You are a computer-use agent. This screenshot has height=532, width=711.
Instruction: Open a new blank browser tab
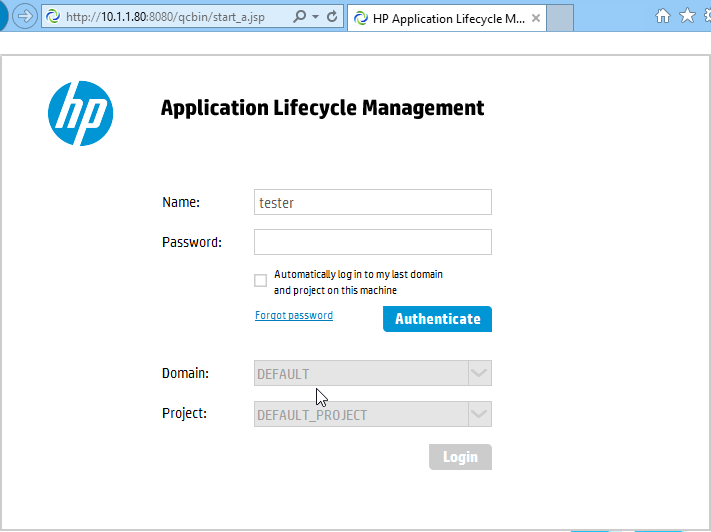click(560, 17)
